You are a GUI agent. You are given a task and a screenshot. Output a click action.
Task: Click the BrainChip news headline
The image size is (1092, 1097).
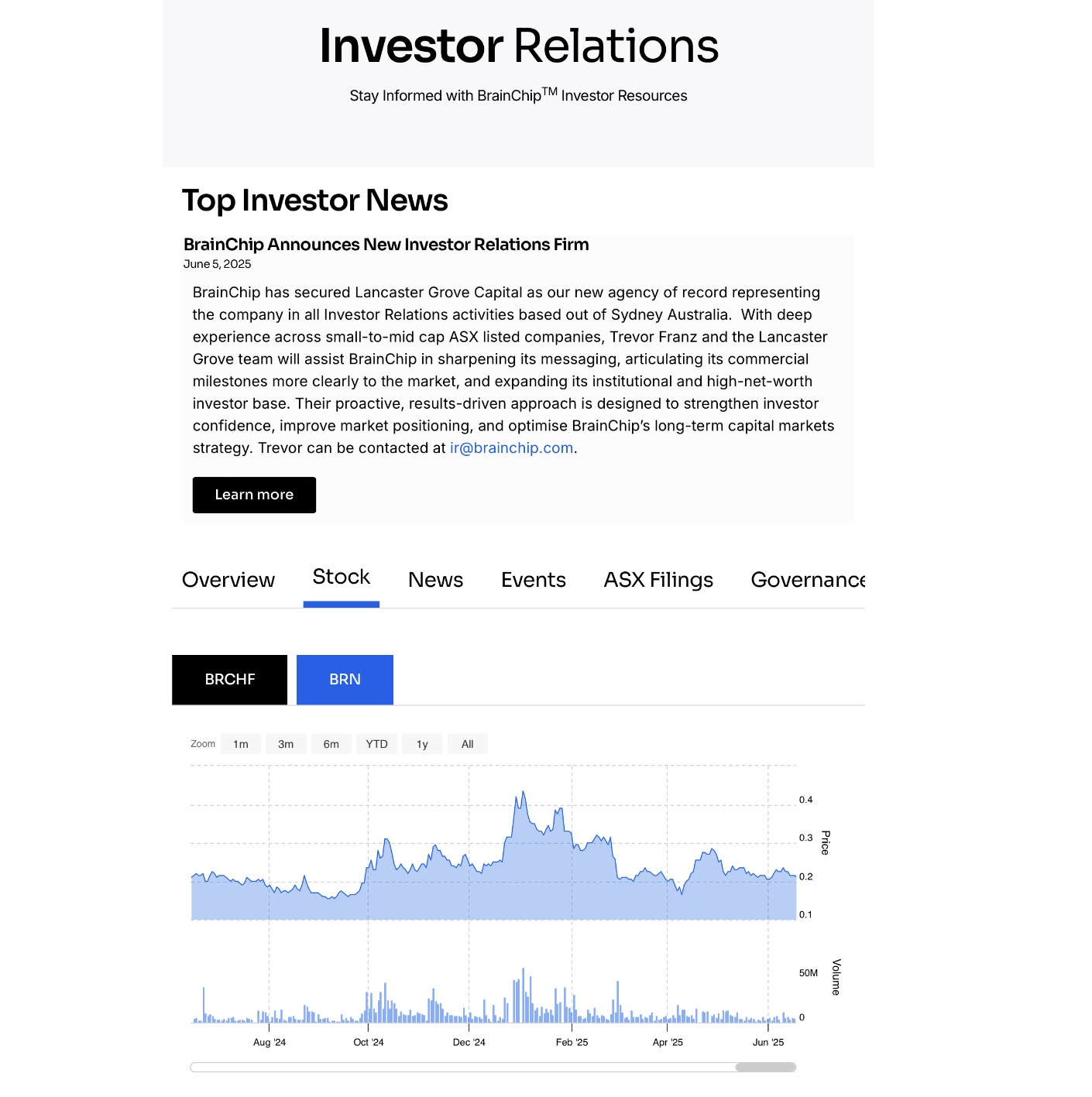coord(386,245)
